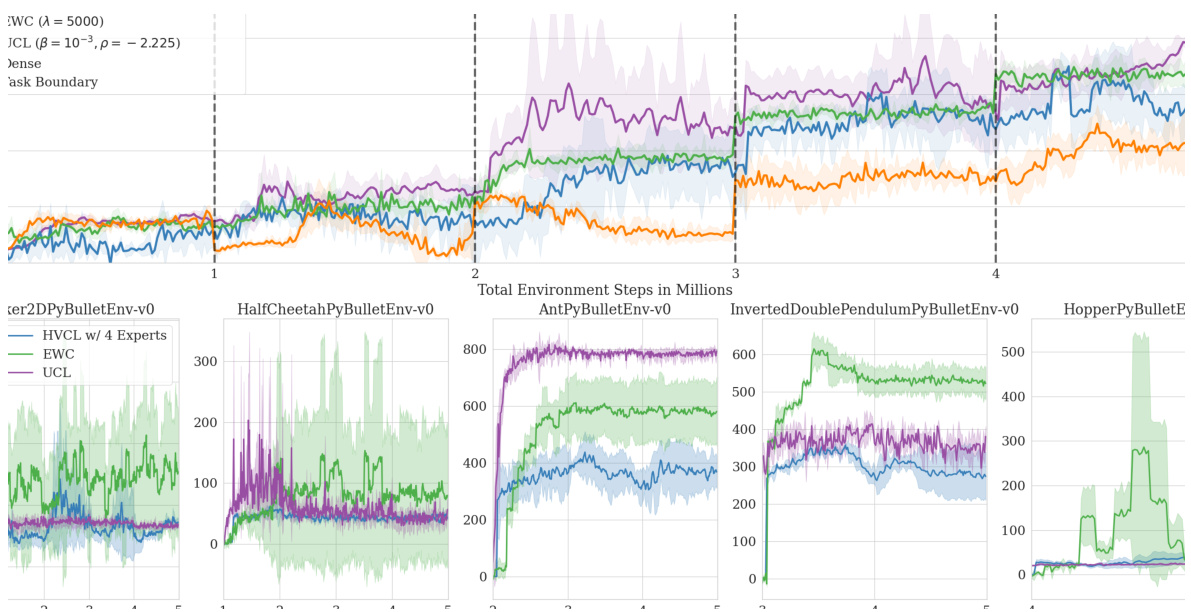The image size is (1191, 612).
Task: Click the purple UCL swatch in the lower legend
Action: coord(23,372)
